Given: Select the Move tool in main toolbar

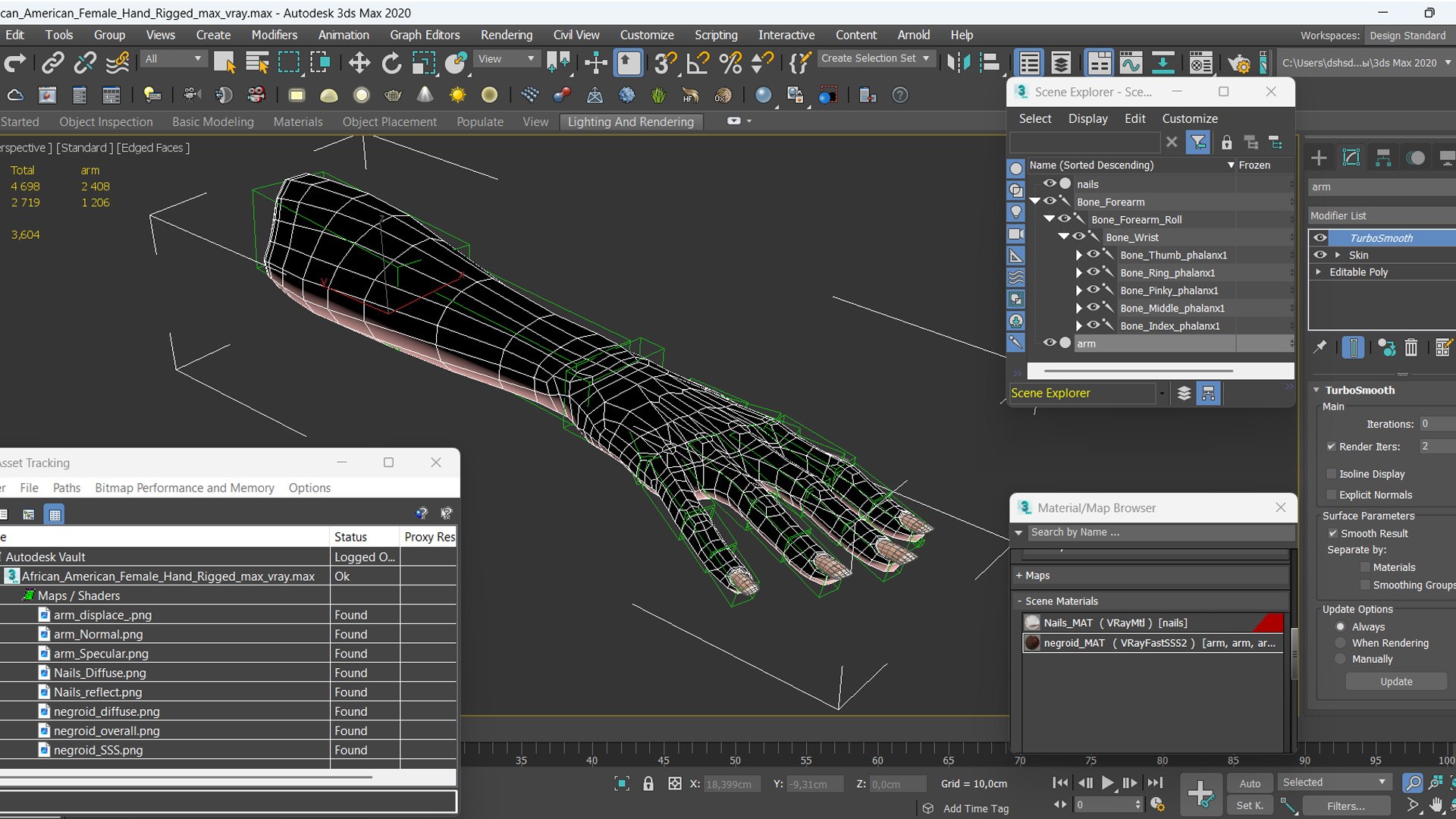Looking at the screenshot, I should 359,63.
